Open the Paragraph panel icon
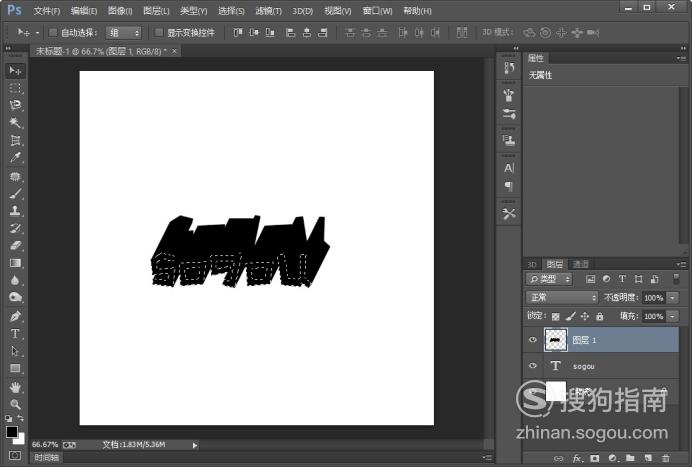 (x=509, y=186)
